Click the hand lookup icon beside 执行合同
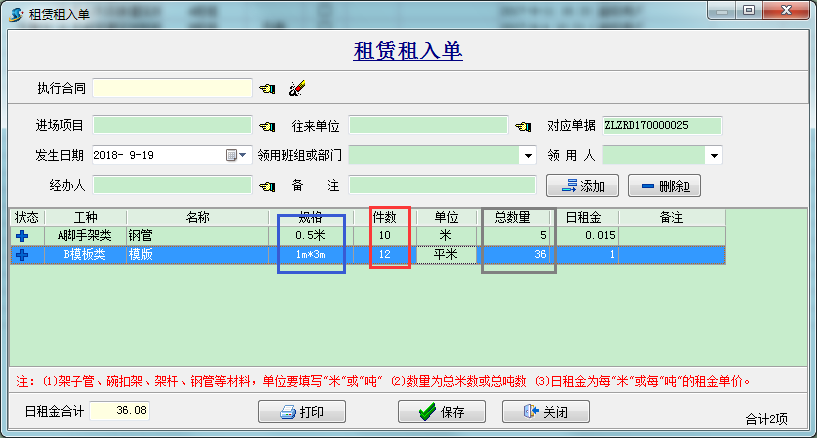817x438 pixels. click(x=267, y=89)
